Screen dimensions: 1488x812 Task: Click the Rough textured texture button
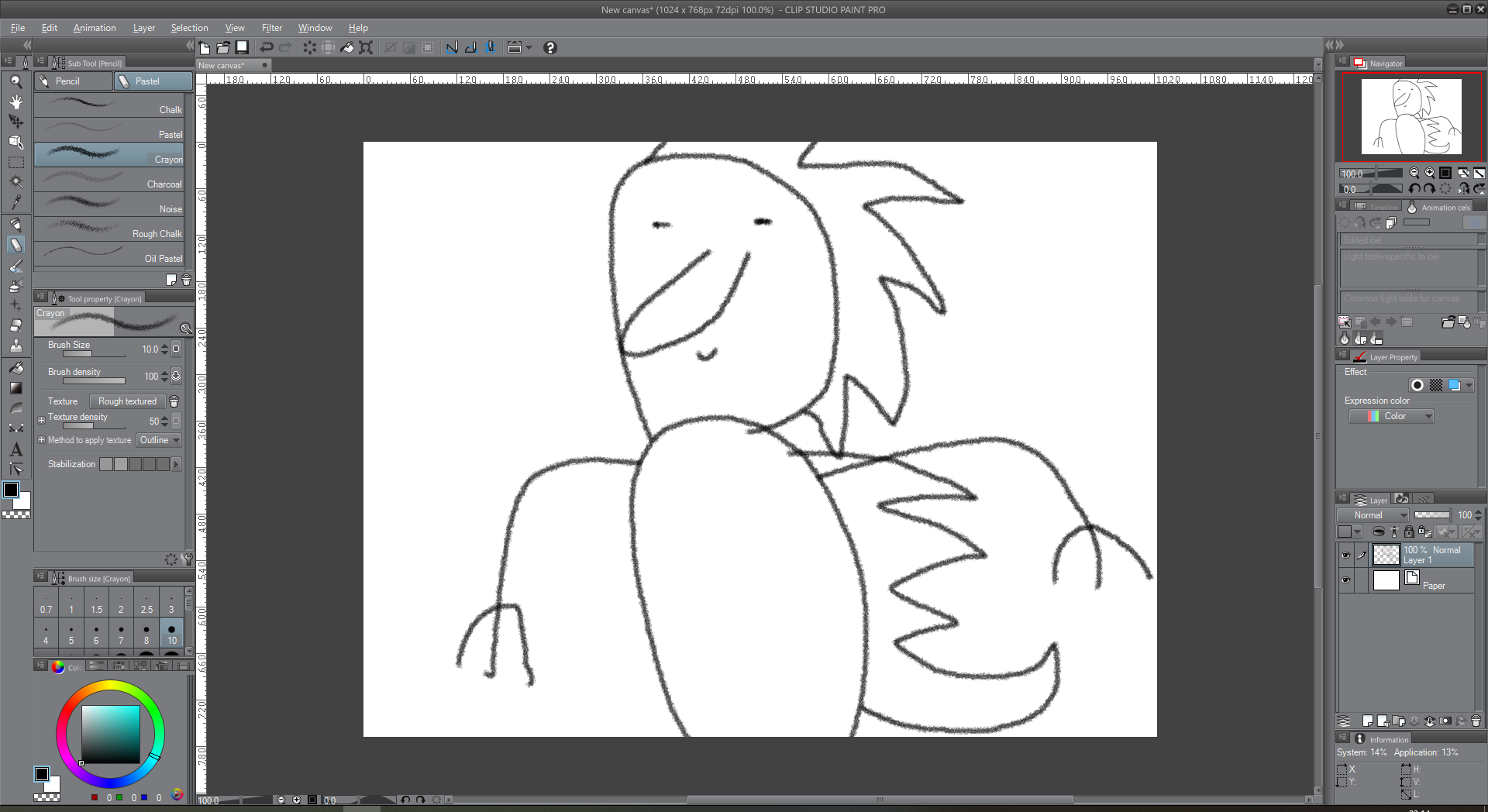point(127,401)
